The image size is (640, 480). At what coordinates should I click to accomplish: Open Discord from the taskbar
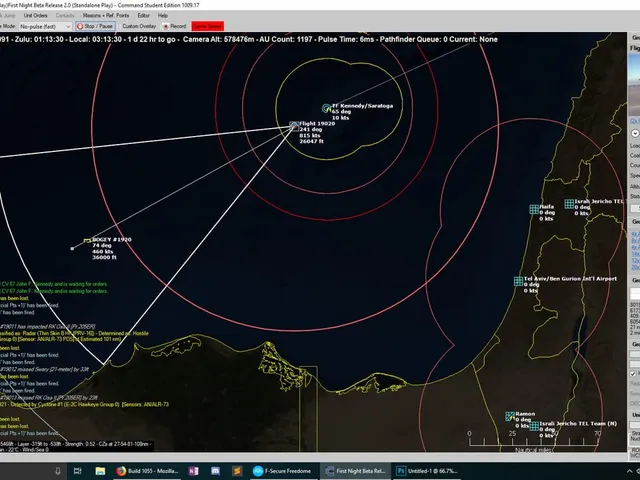[x=216, y=471]
